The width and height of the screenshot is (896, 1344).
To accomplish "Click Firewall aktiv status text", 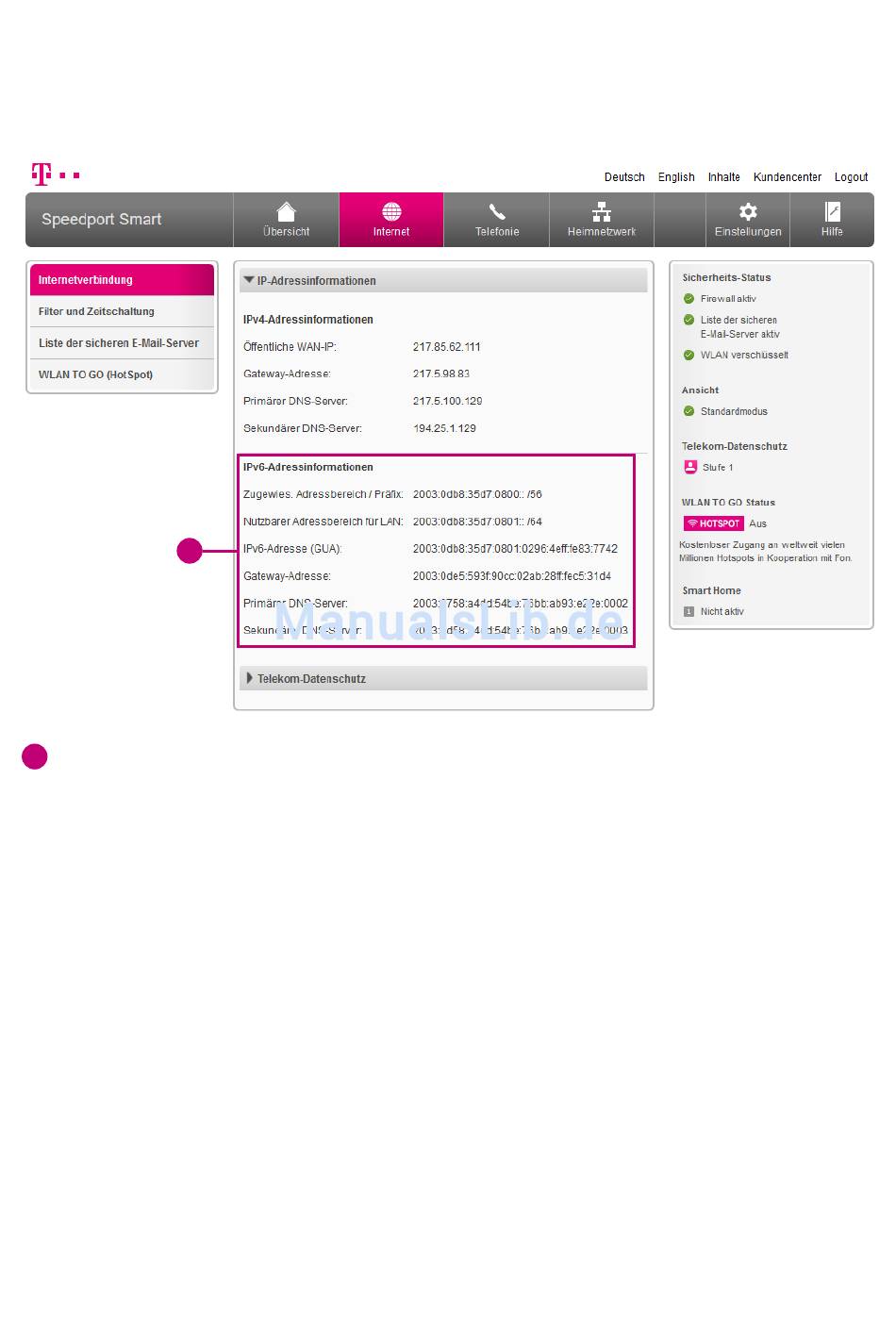I will coord(728,299).
